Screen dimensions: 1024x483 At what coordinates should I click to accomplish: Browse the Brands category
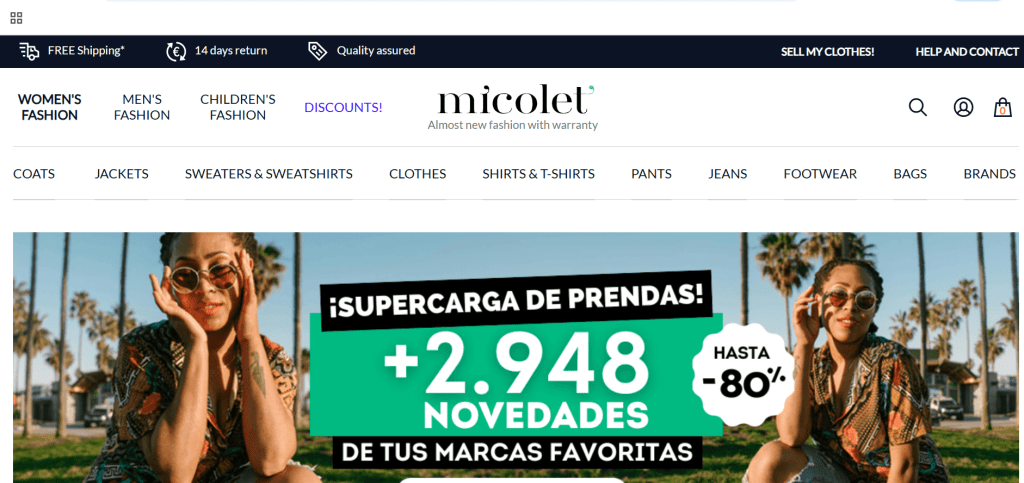pyautogui.click(x=989, y=174)
